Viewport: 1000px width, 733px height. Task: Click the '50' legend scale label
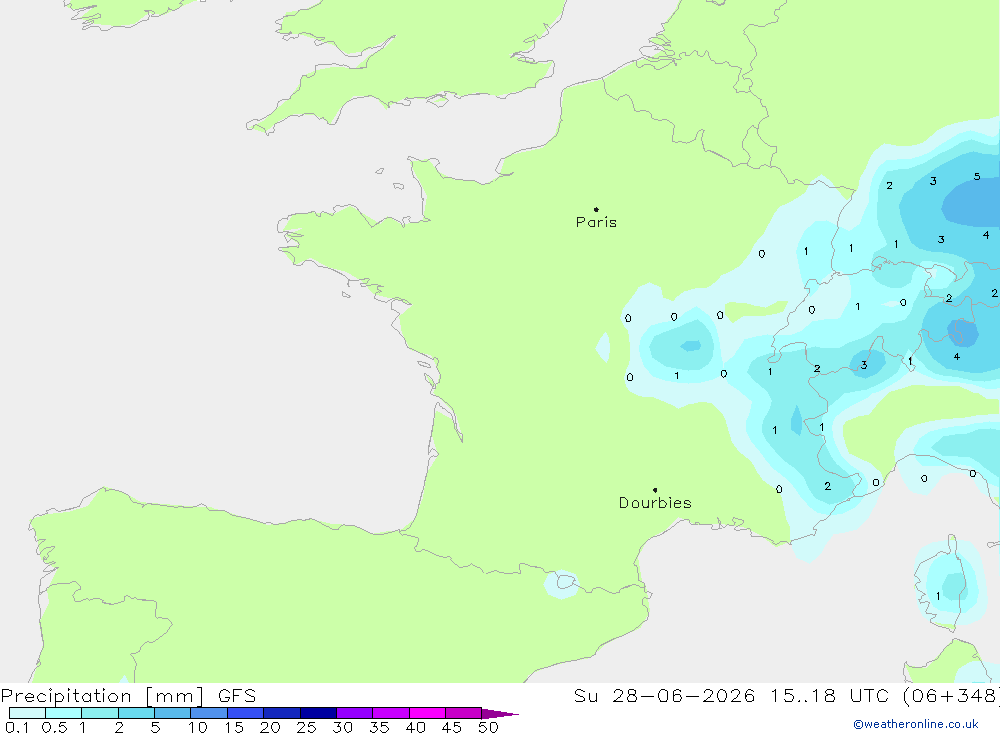(488, 727)
